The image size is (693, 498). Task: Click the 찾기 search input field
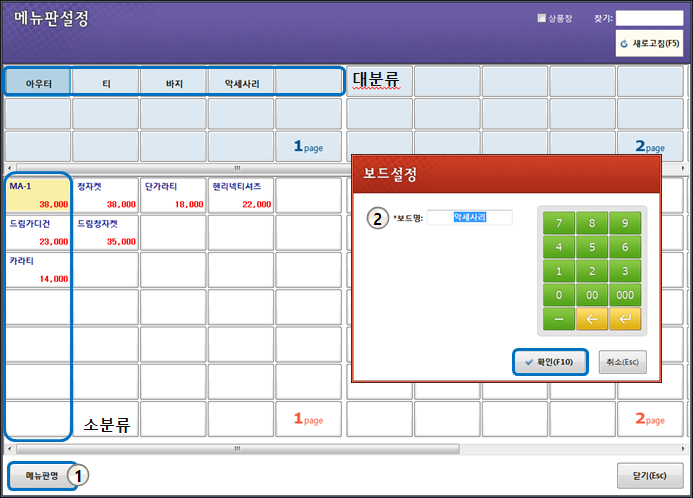click(649, 18)
